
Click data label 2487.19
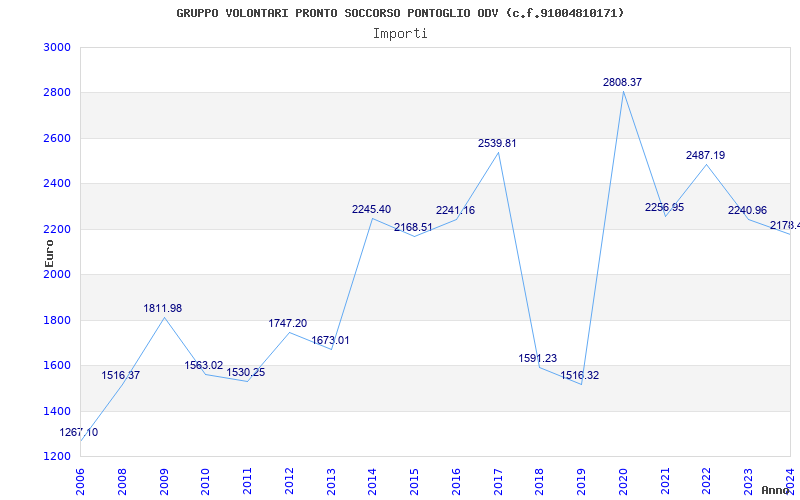[705, 156]
